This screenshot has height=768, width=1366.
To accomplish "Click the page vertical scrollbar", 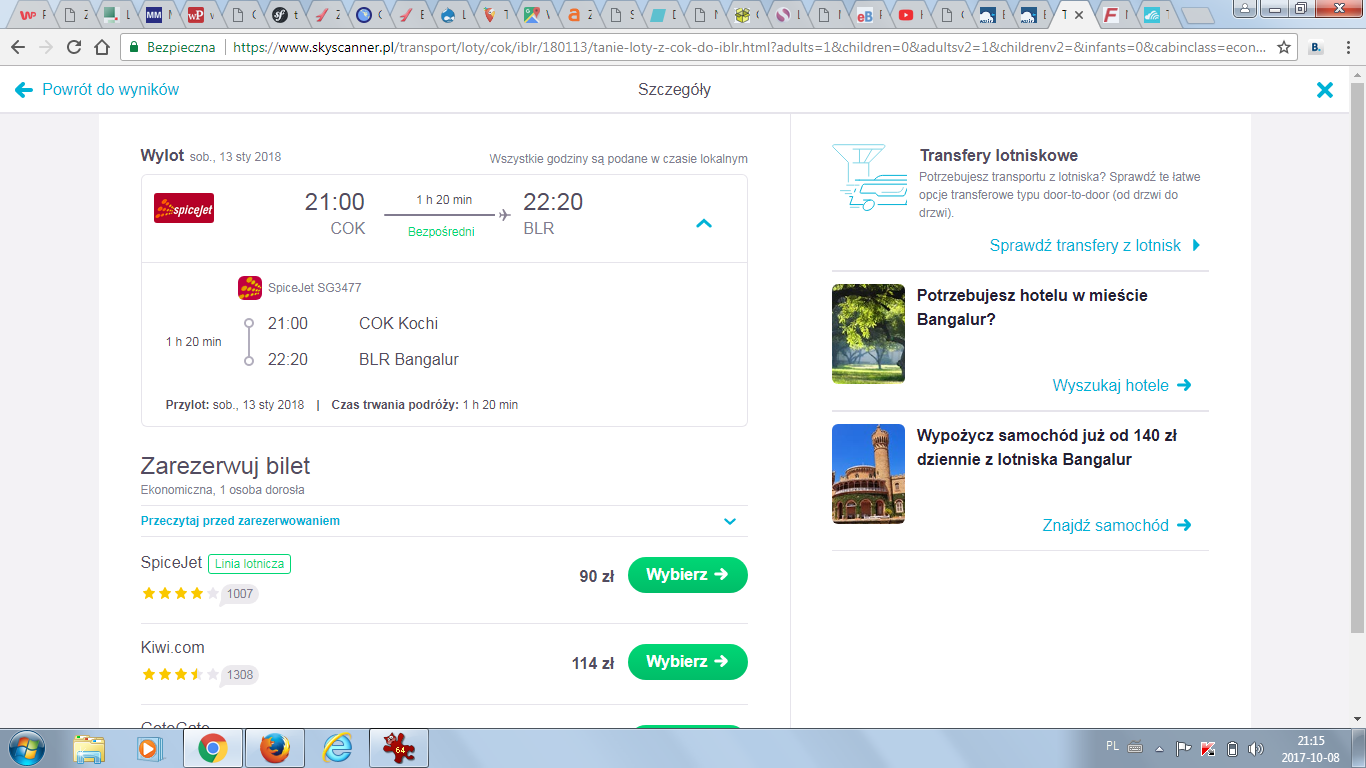I will click(1357, 360).
